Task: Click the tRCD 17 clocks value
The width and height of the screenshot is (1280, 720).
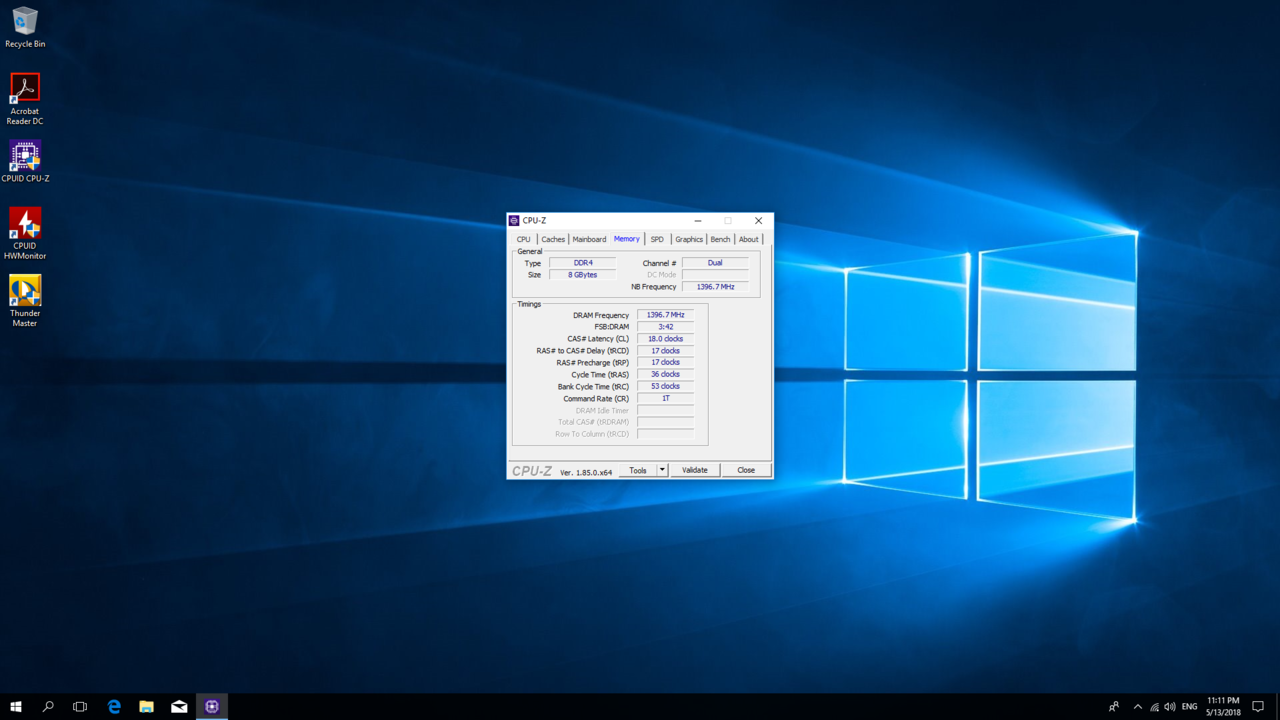Action: tap(665, 351)
